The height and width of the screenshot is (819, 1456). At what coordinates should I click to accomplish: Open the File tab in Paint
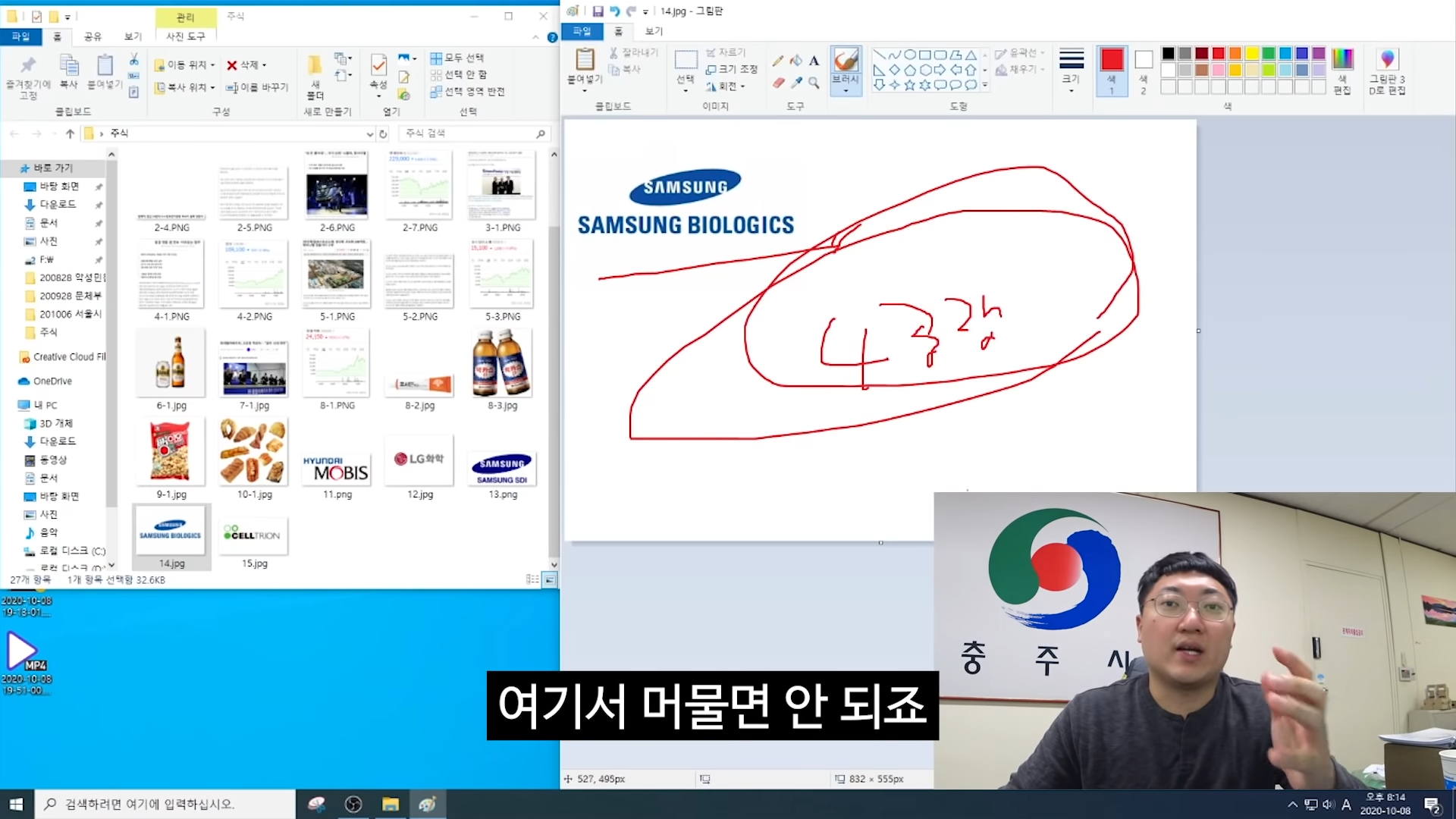pyautogui.click(x=582, y=31)
